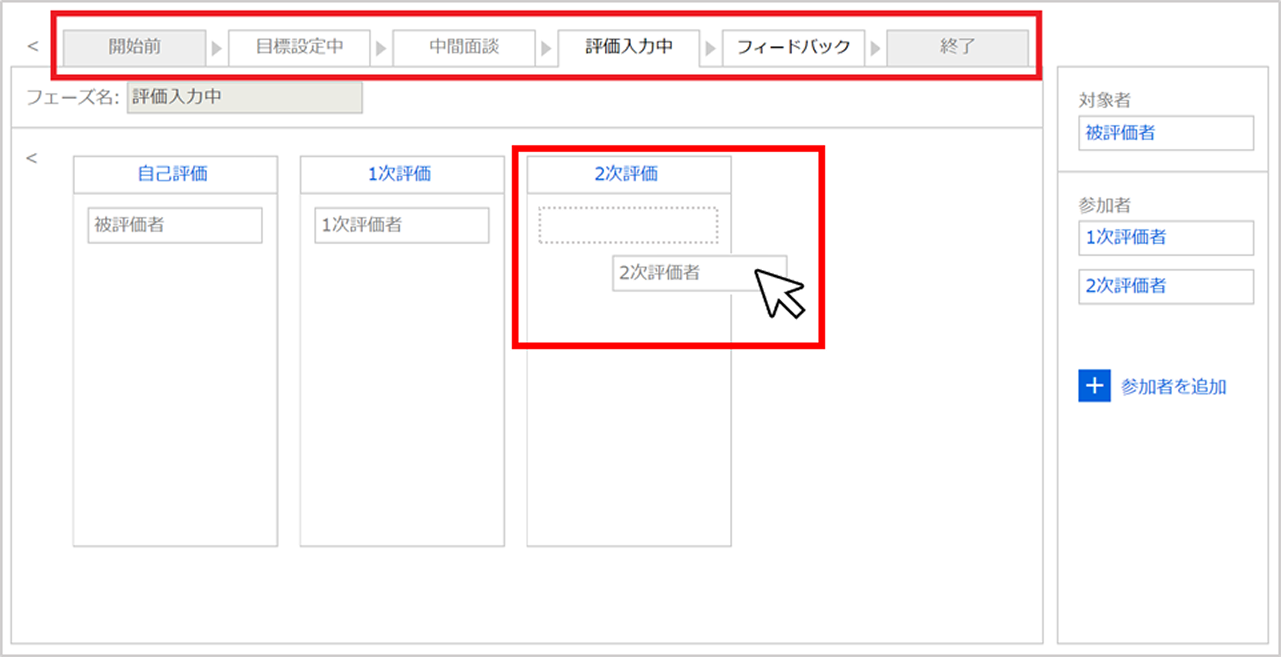Select 2次評価者 in the 参加者 list
The height and width of the screenshot is (657, 1281).
coord(1165,286)
